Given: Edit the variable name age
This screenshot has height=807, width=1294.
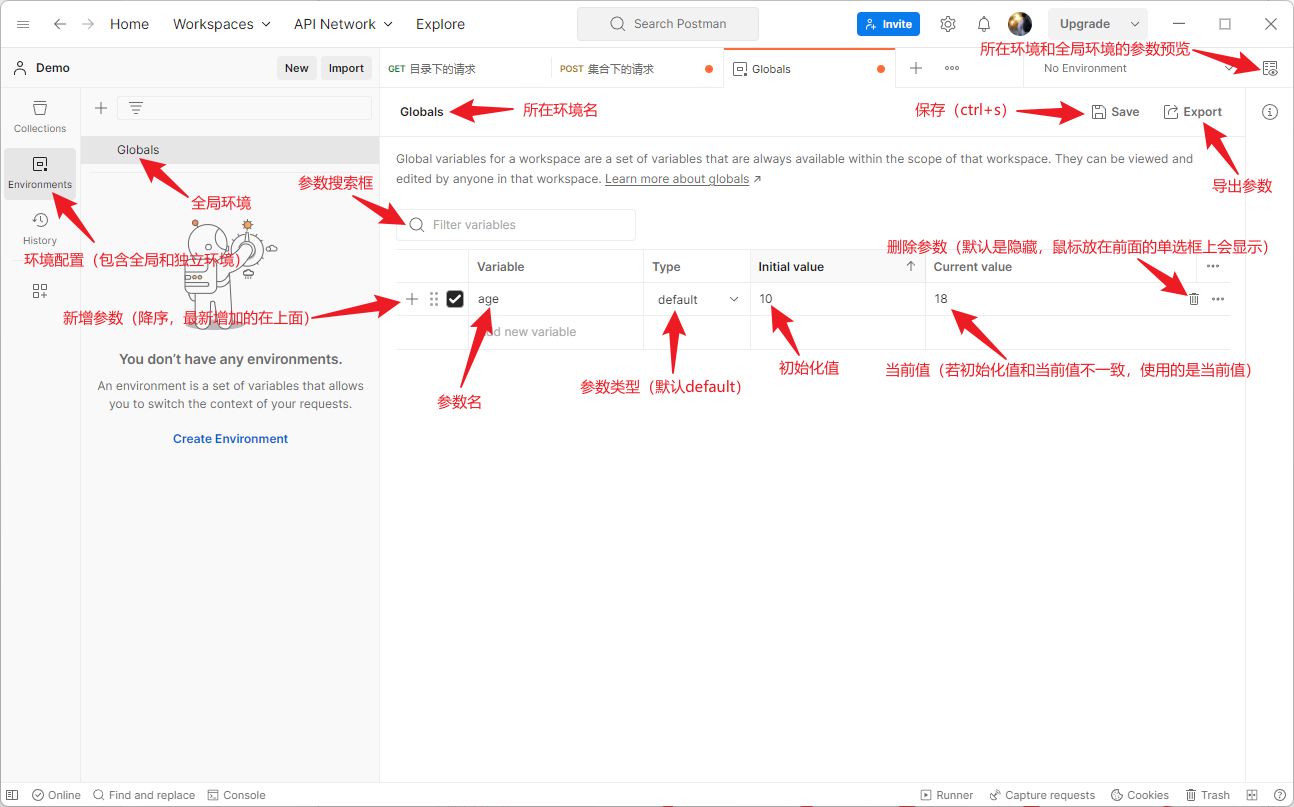Looking at the screenshot, I should click(x=556, y=299).
